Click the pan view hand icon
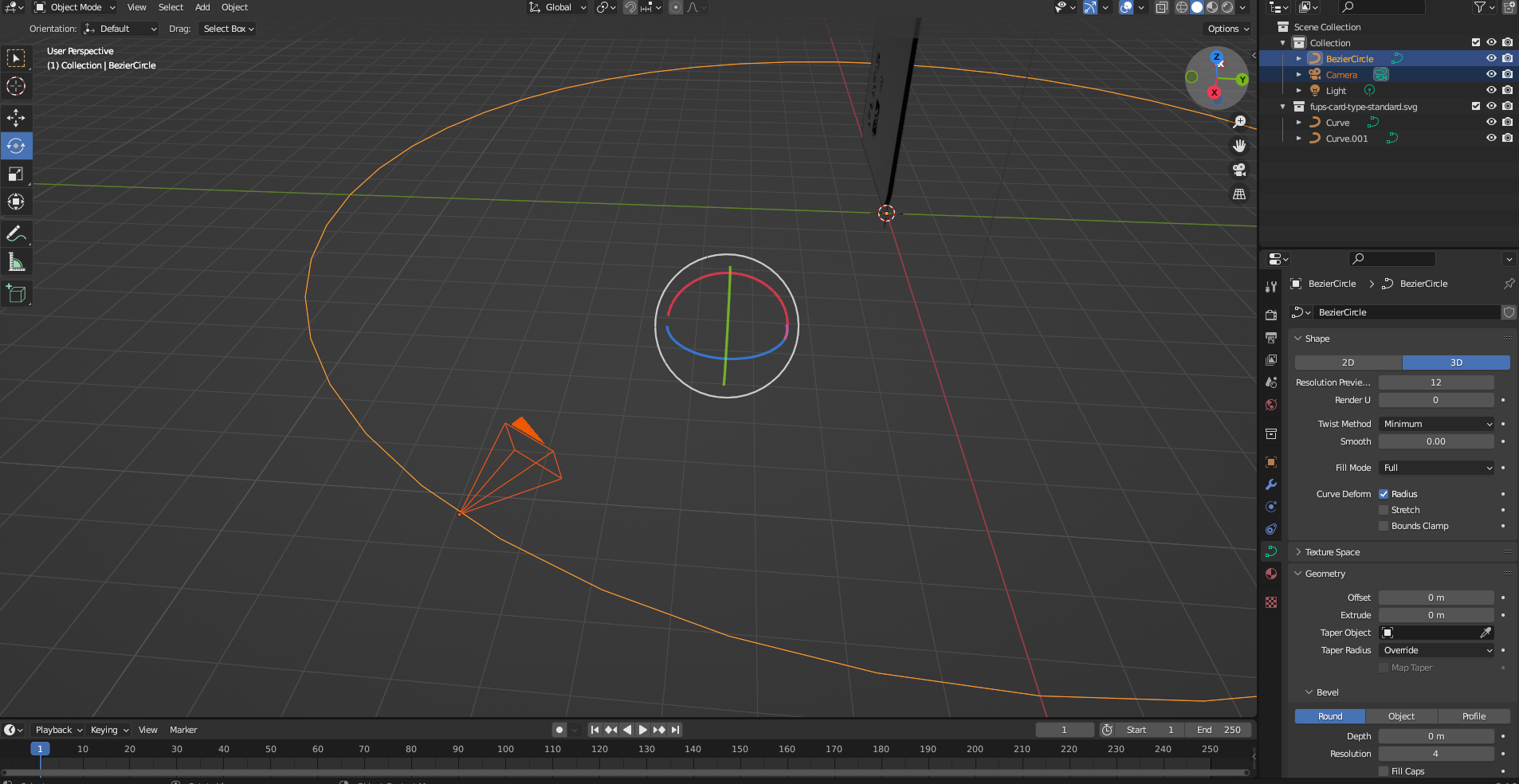 point(1239,146)
